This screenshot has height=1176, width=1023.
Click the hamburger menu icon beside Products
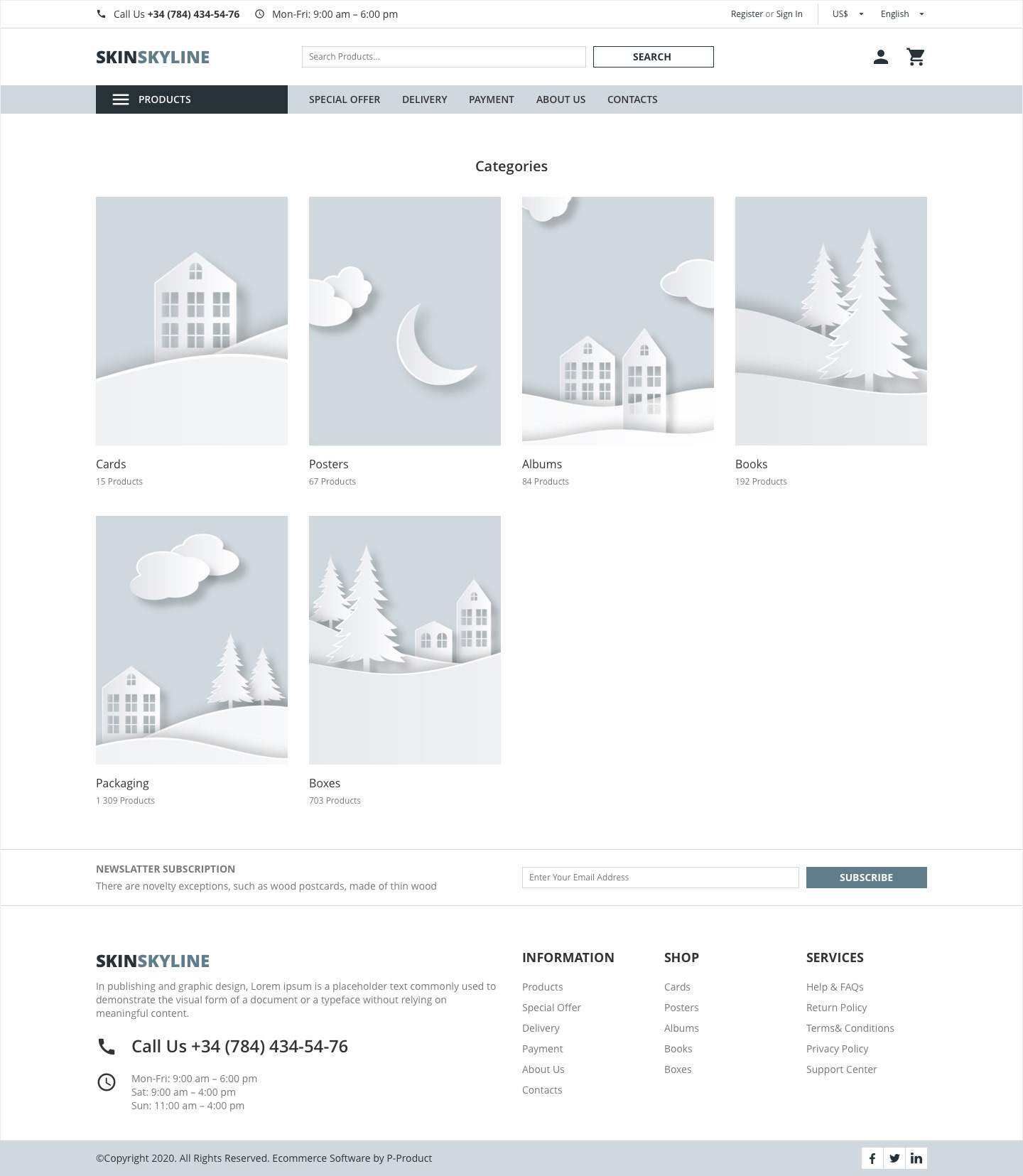pos(121,99)
